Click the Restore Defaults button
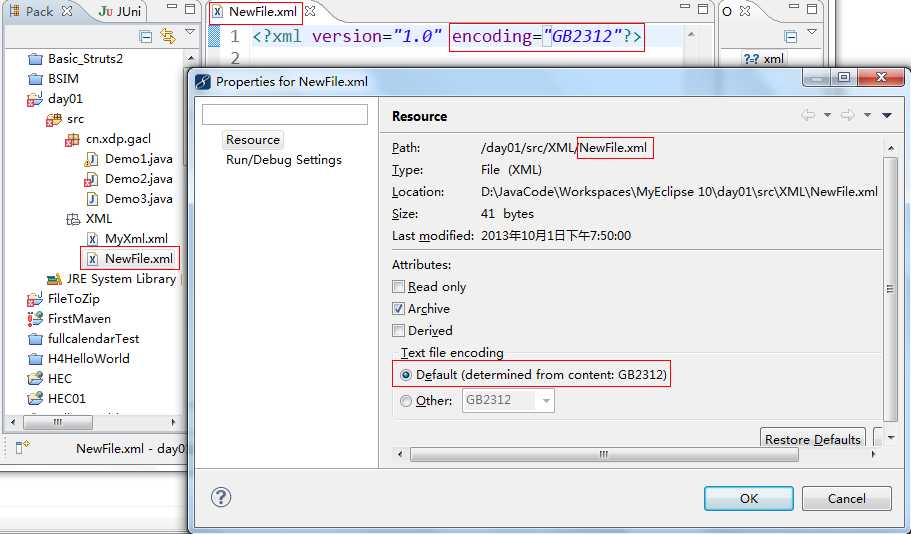911x534 pixels. [x=812, y=439]
